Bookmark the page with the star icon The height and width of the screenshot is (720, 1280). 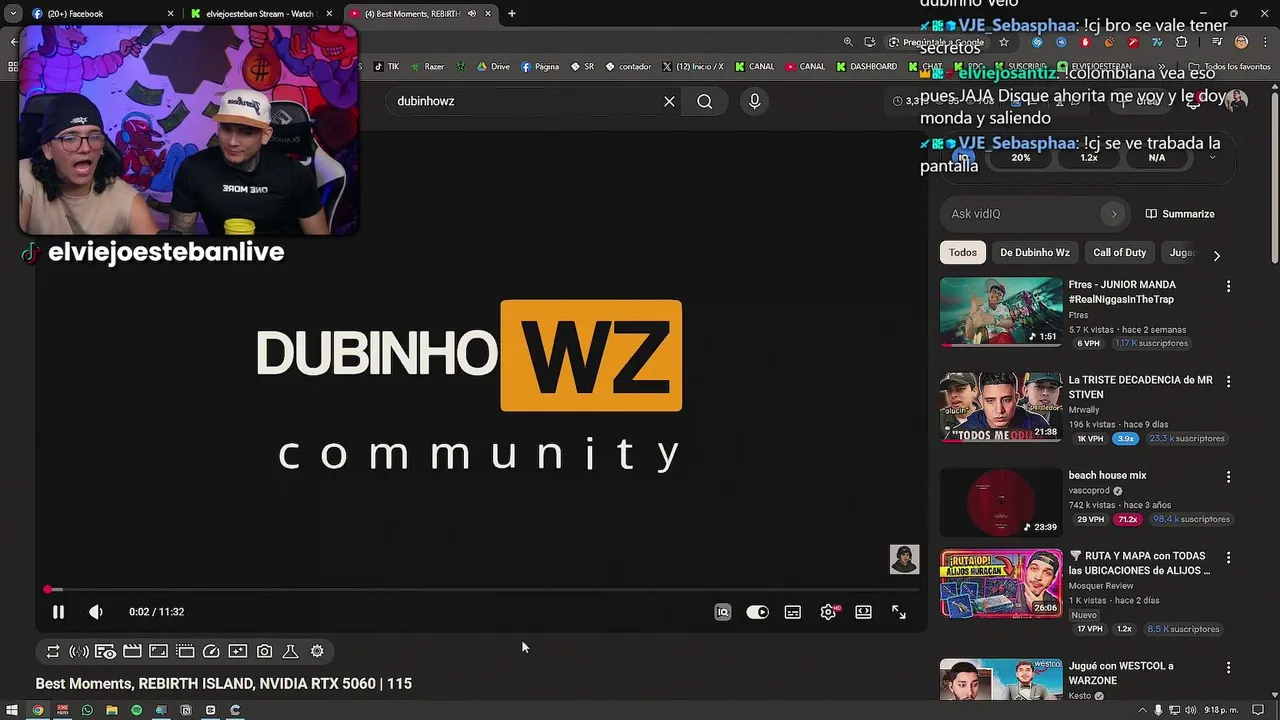[x=1004, y=42]
